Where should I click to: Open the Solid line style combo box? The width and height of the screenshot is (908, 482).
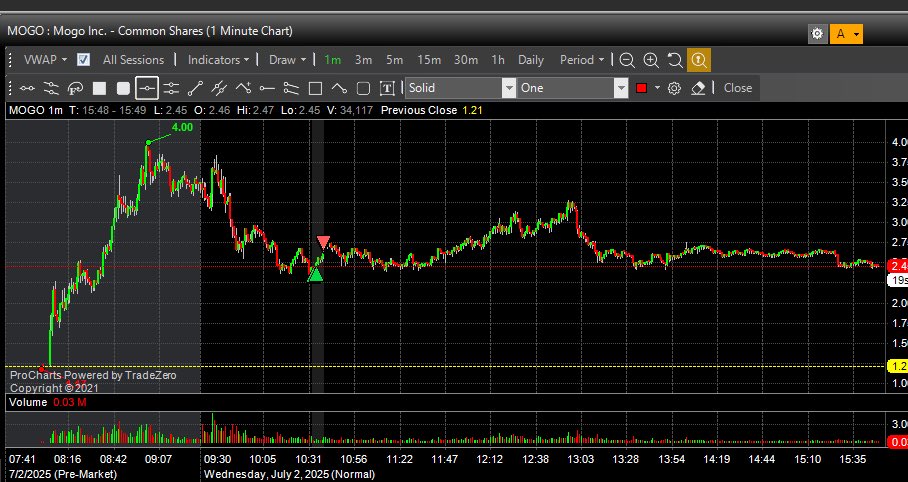[x=460, y=88]
